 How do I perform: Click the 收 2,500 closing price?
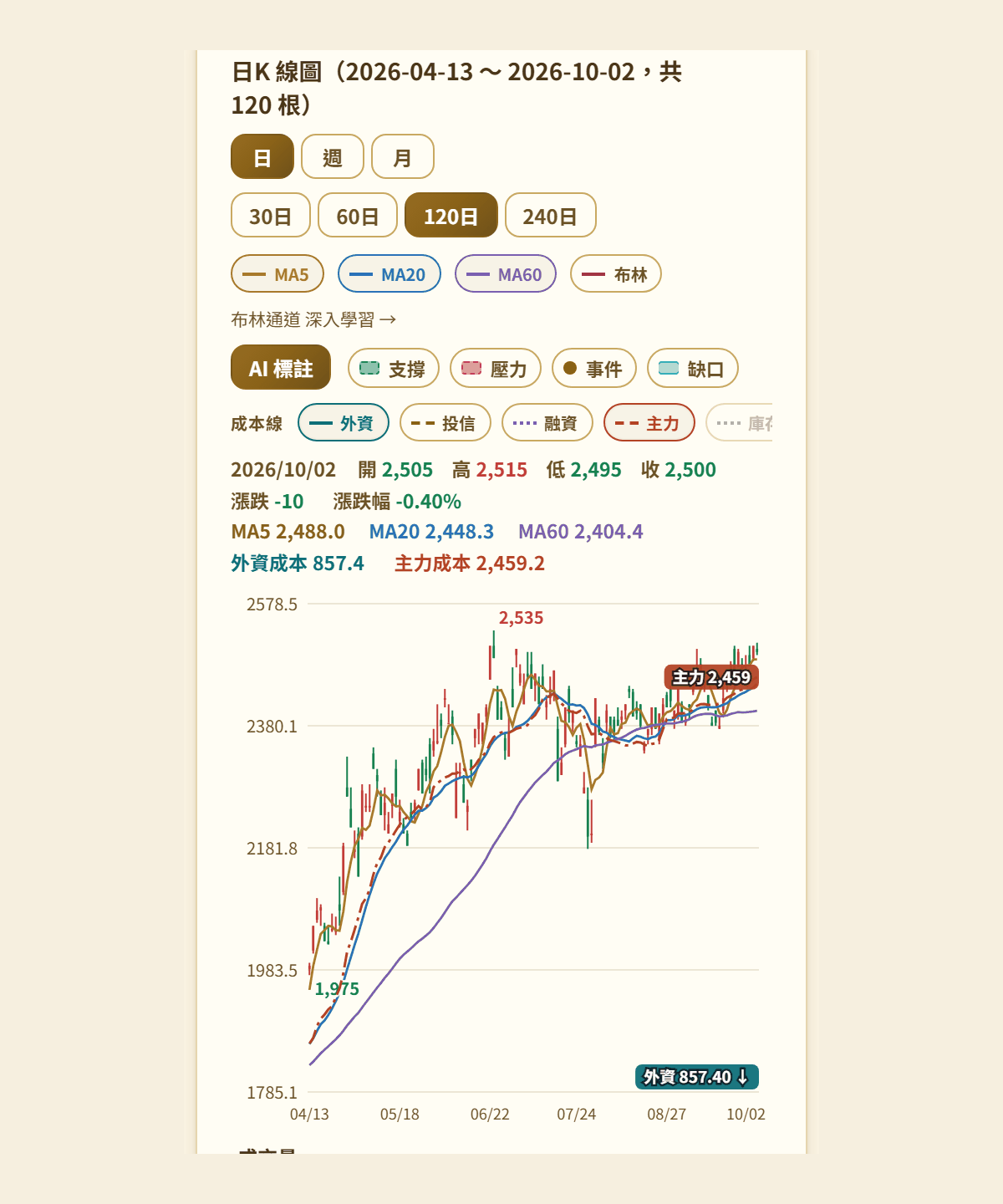click(x=679, y=470)
